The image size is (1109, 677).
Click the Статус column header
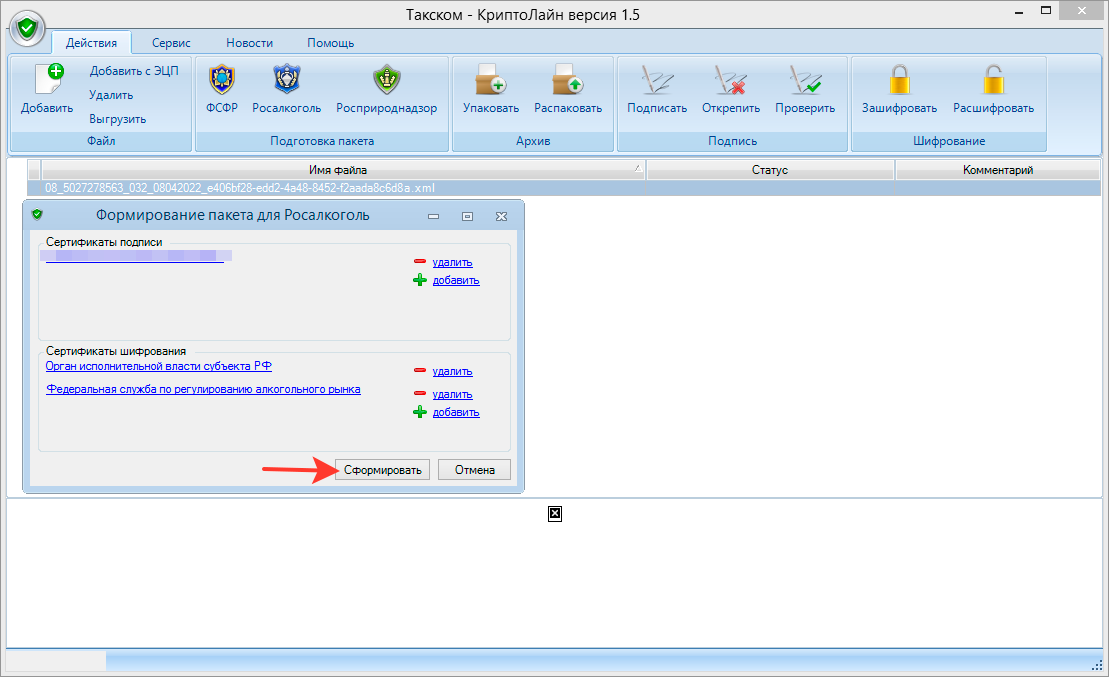770,170
